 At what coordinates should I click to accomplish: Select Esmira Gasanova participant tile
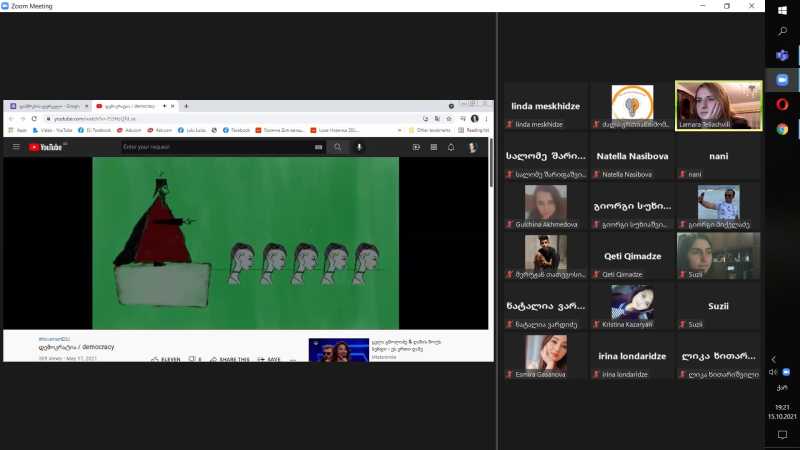545,356
